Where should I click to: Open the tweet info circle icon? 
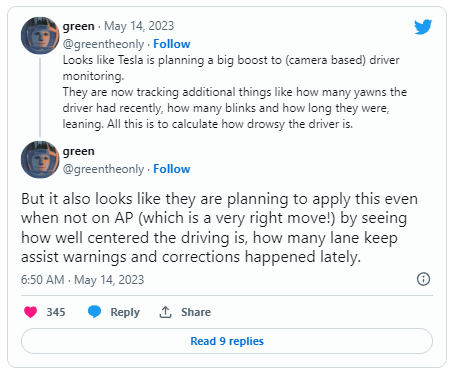click(x=423, y=279)
